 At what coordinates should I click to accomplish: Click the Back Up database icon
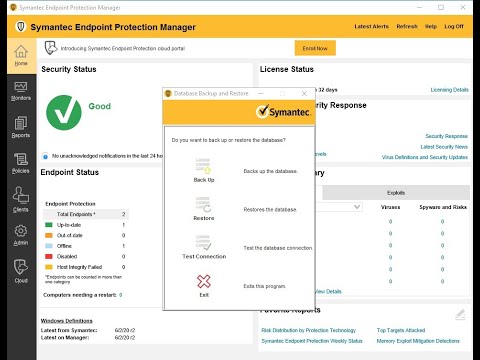coord(204,166)
